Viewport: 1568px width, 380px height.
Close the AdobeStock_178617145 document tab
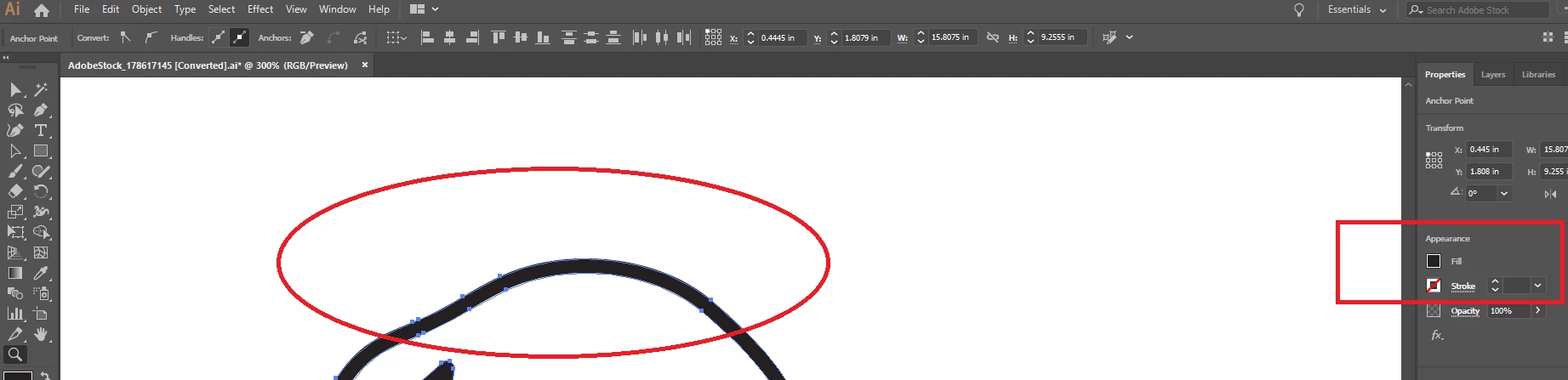point(365,65)
